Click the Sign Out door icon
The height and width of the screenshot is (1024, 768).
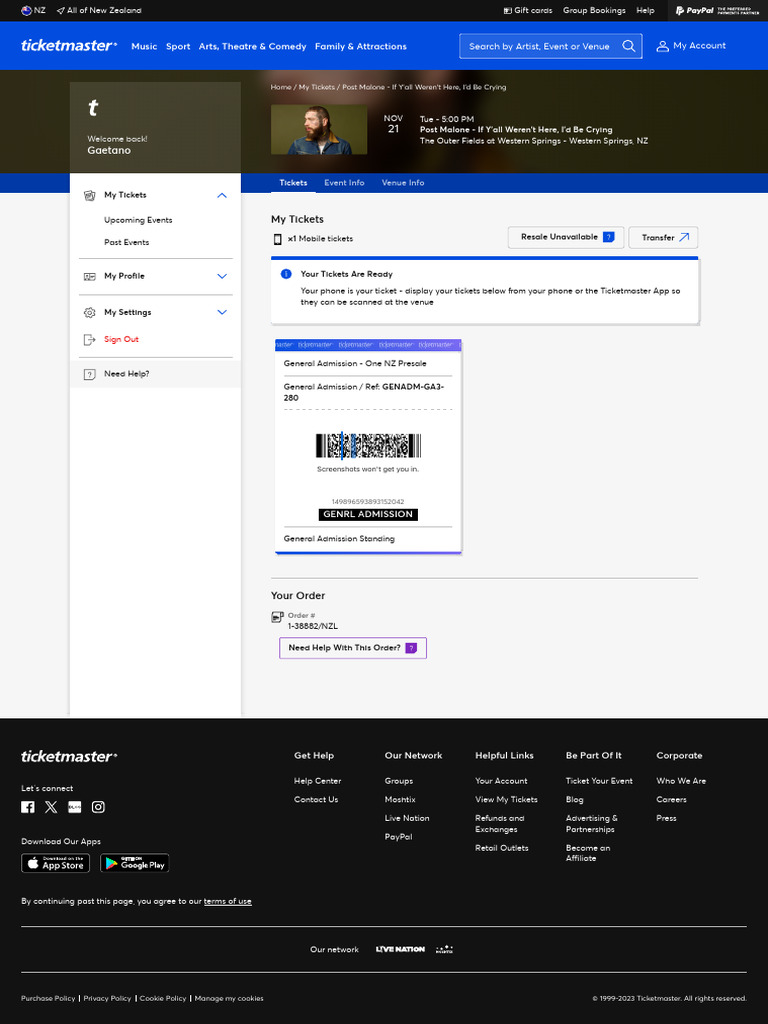89,340
